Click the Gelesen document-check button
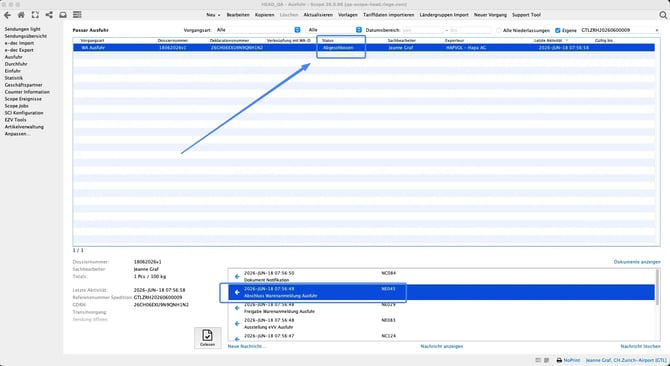The image size is (670, 366). pos(208,338)
